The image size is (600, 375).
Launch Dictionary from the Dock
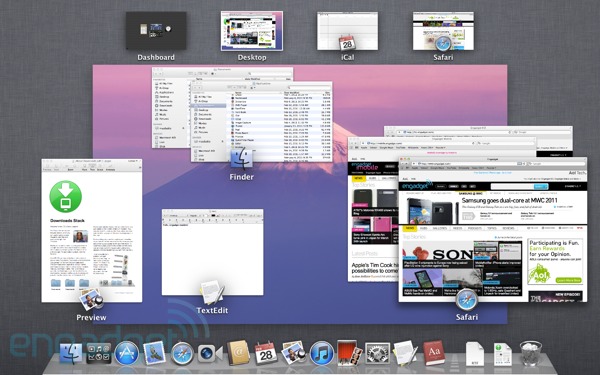(434, 353)
